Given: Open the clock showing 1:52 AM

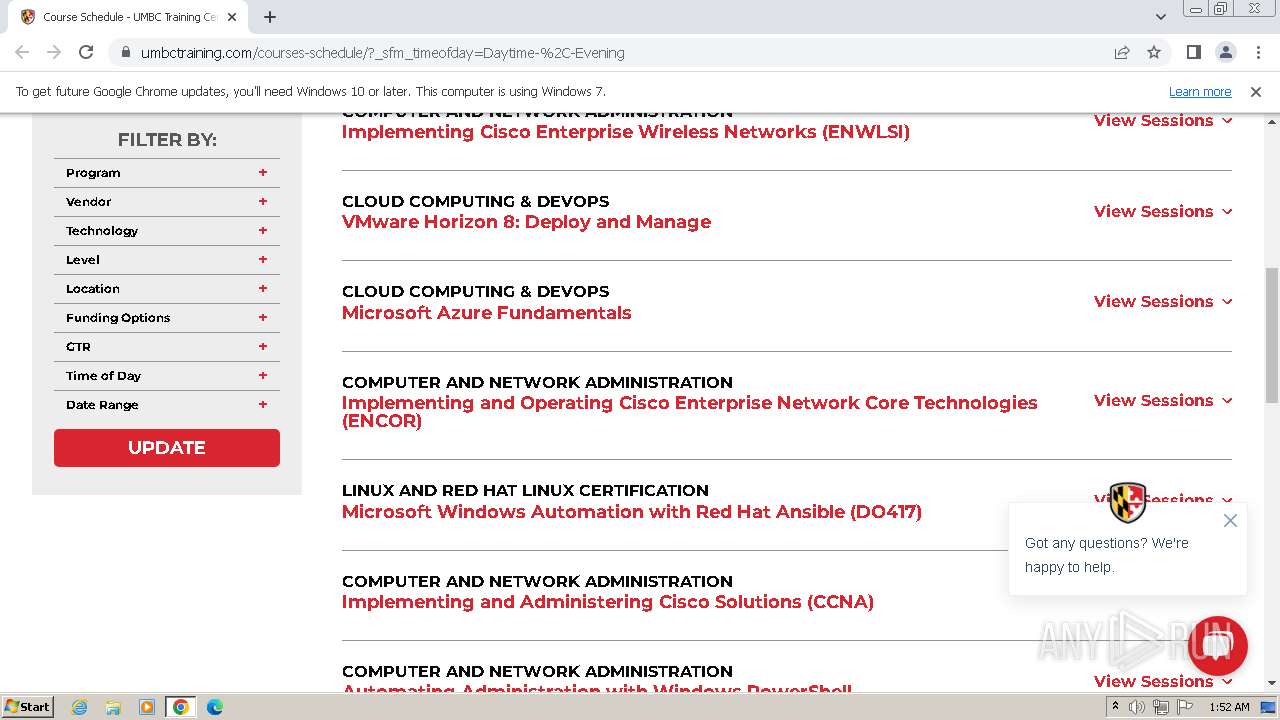Looking at the screenshot, I should point(1229,707).
